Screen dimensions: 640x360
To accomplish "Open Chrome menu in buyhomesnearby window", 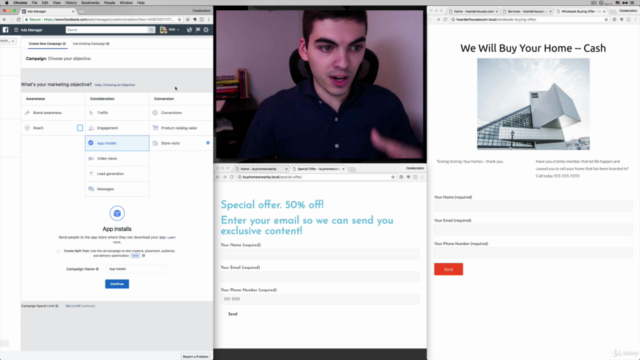I will coord(422,177).
